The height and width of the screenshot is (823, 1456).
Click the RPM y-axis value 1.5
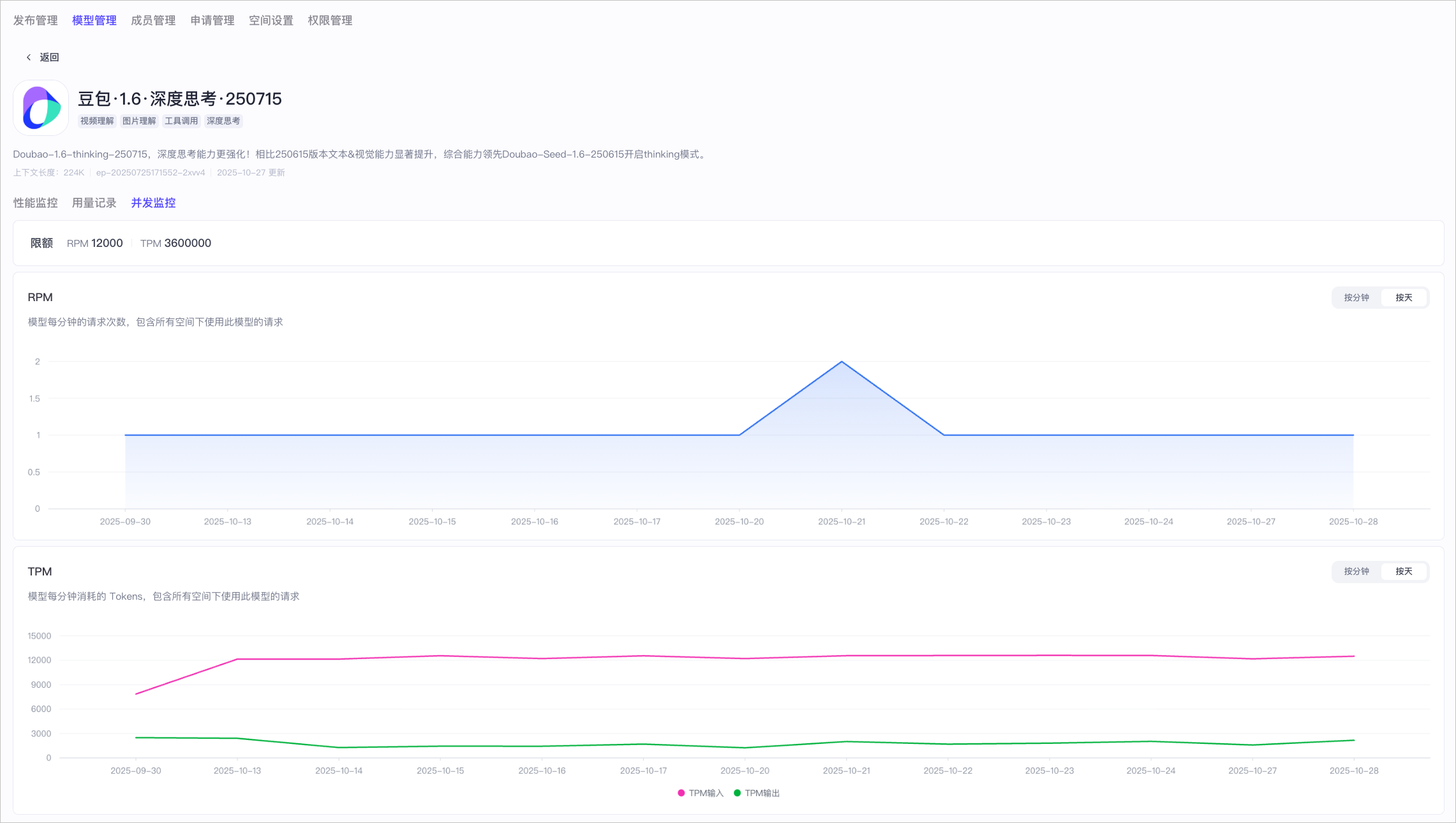(34, 399)
